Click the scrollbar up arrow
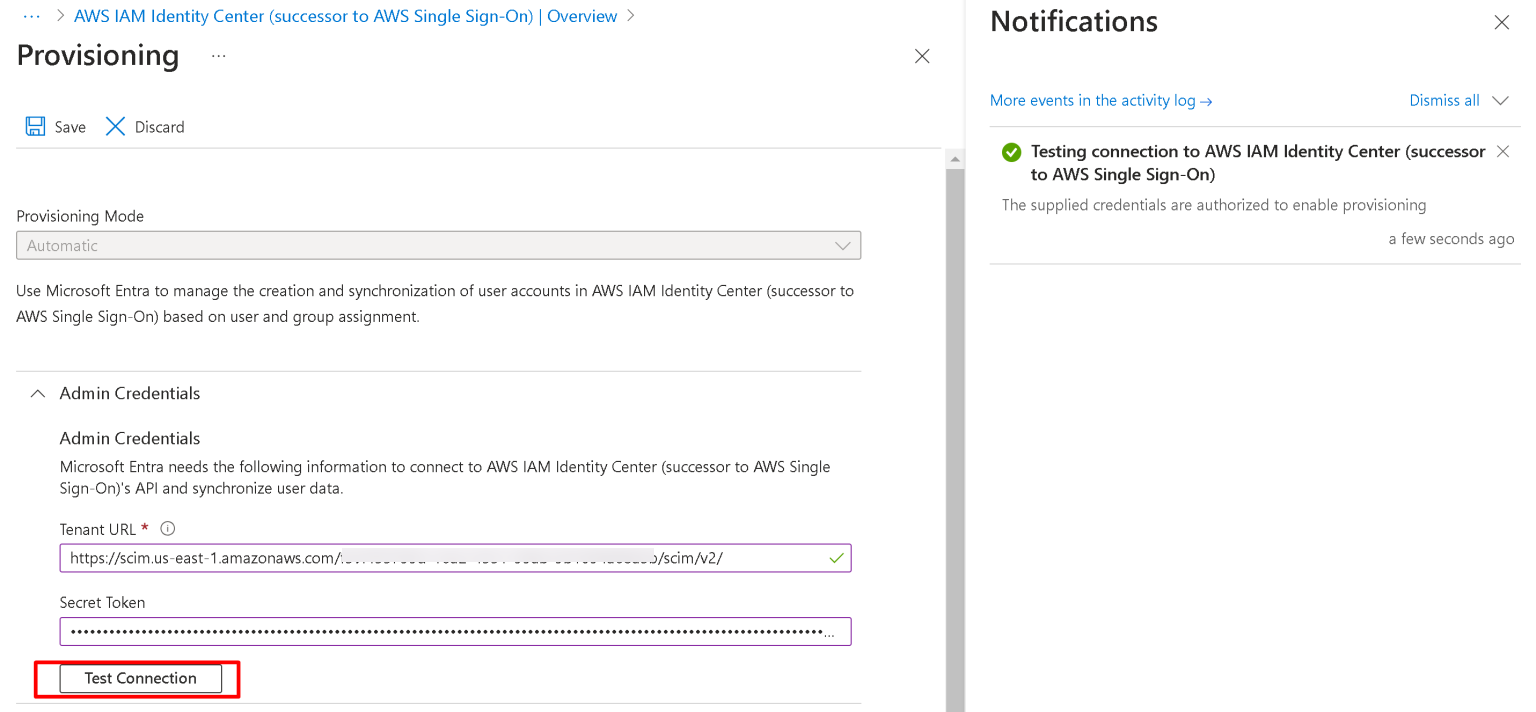This screenshot has height=712, width=1536. (x=955, y=159)
